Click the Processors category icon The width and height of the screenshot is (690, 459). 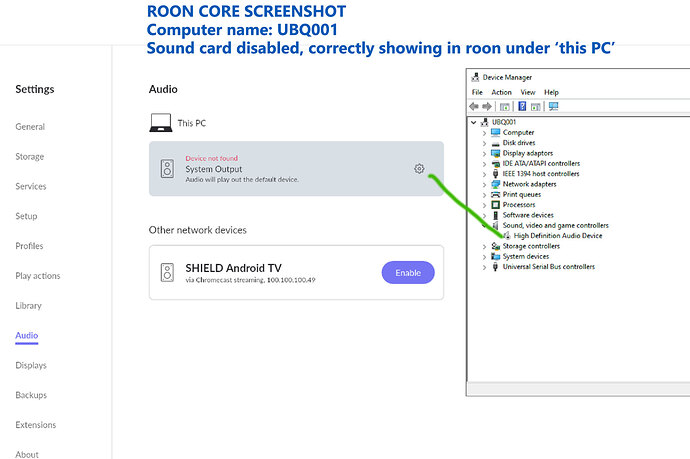(x=495, y=205)
